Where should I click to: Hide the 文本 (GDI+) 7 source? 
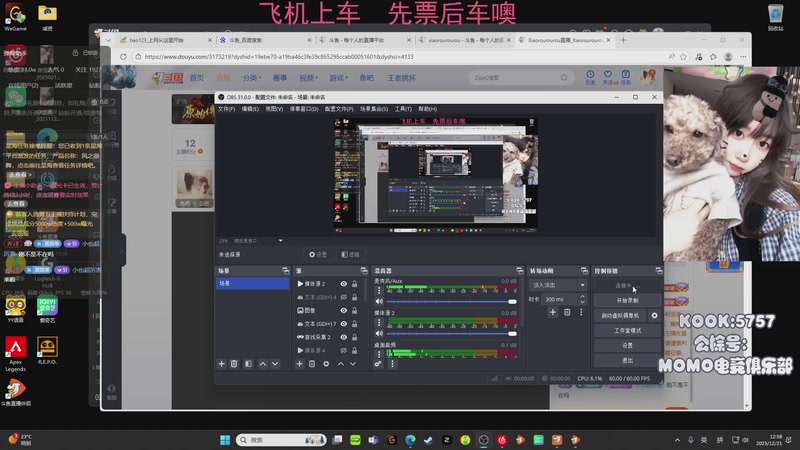click(343, 323)
